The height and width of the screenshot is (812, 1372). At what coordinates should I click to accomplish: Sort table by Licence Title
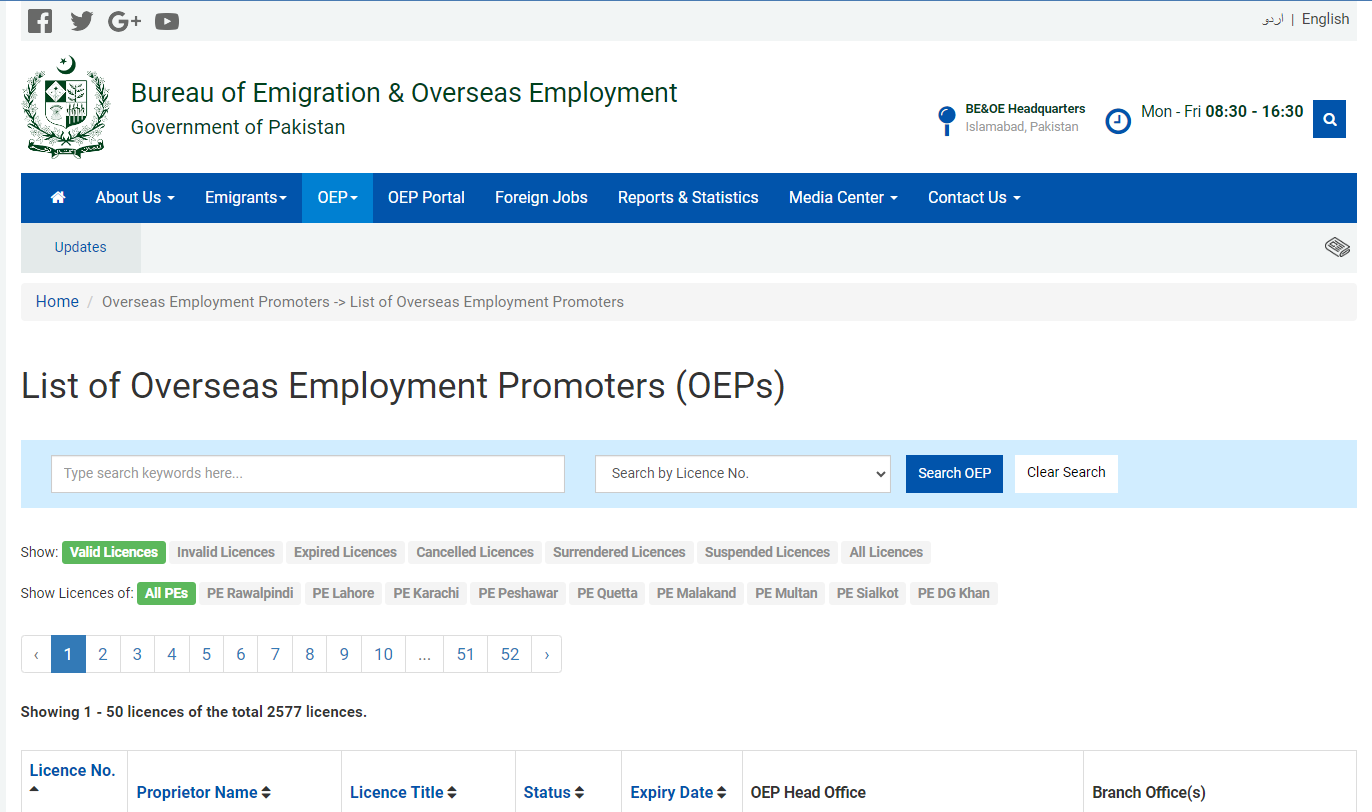point(403,793)
